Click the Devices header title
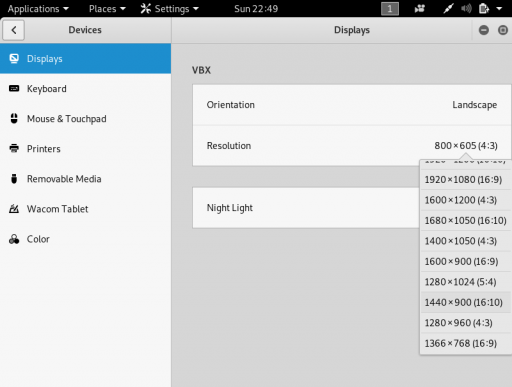 pyautogui.click(x=85, y=30)
